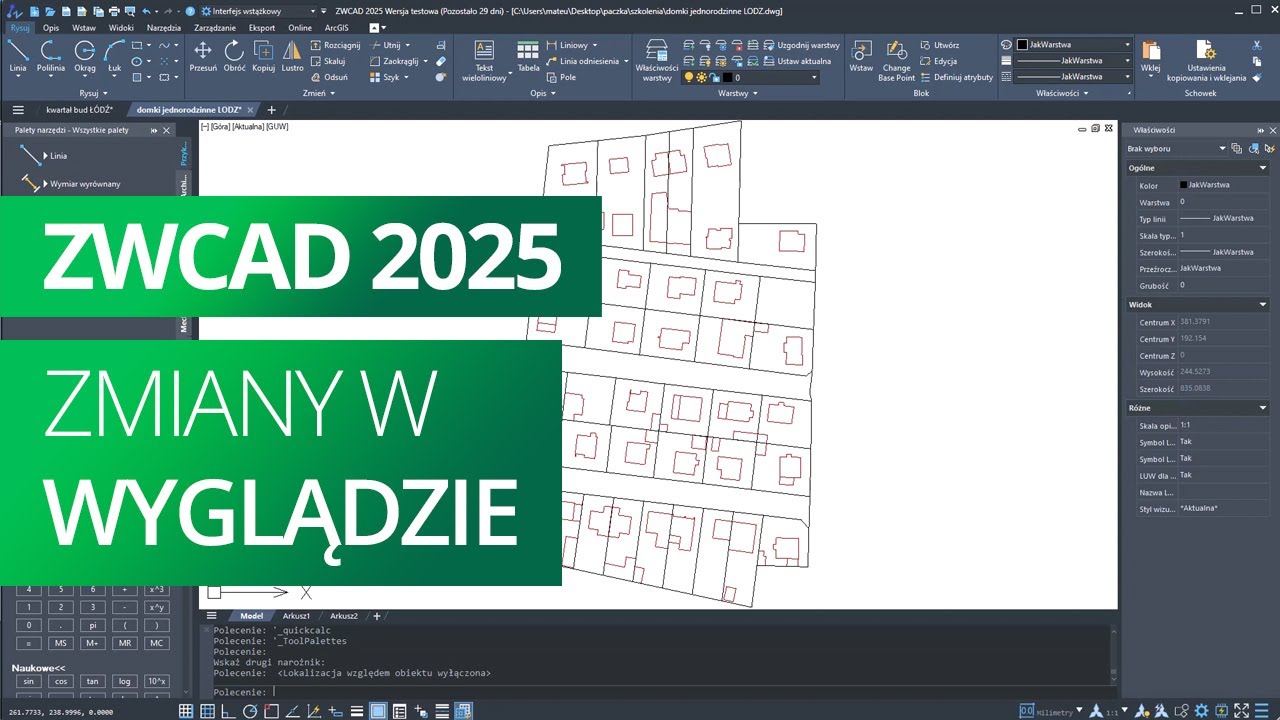This screenshot has height=720, width=1280.
Task: Click Wymiar wyrównany in tool palette
Action: tap(70, 184)
